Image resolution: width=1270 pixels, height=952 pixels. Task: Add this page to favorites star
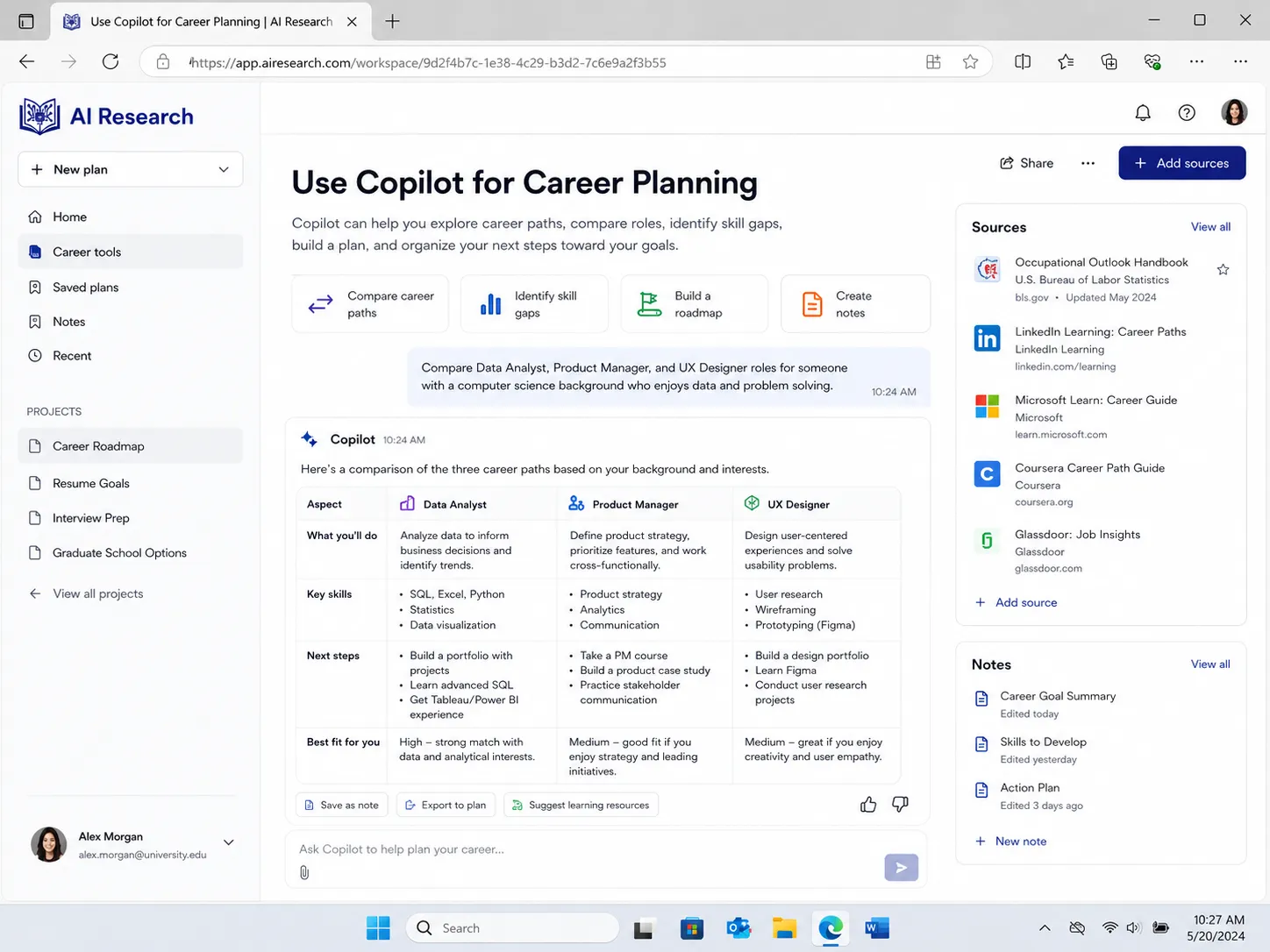[x=970, y=61]
